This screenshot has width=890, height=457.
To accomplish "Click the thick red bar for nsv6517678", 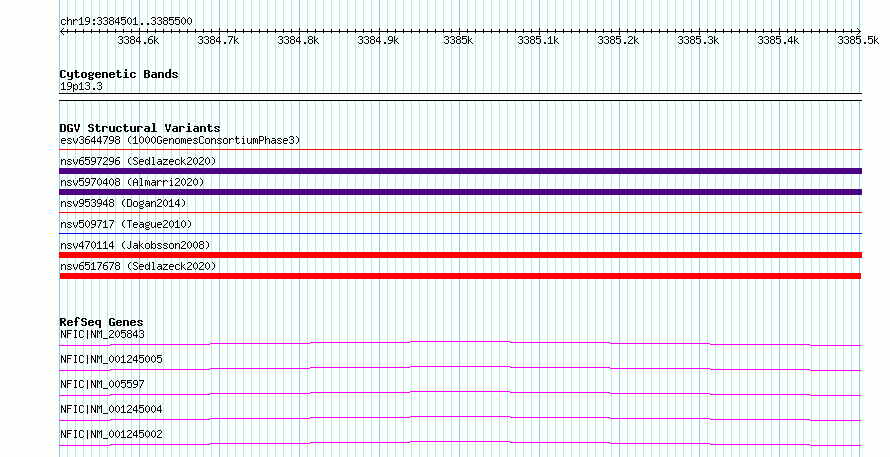I will click(460, 276).
